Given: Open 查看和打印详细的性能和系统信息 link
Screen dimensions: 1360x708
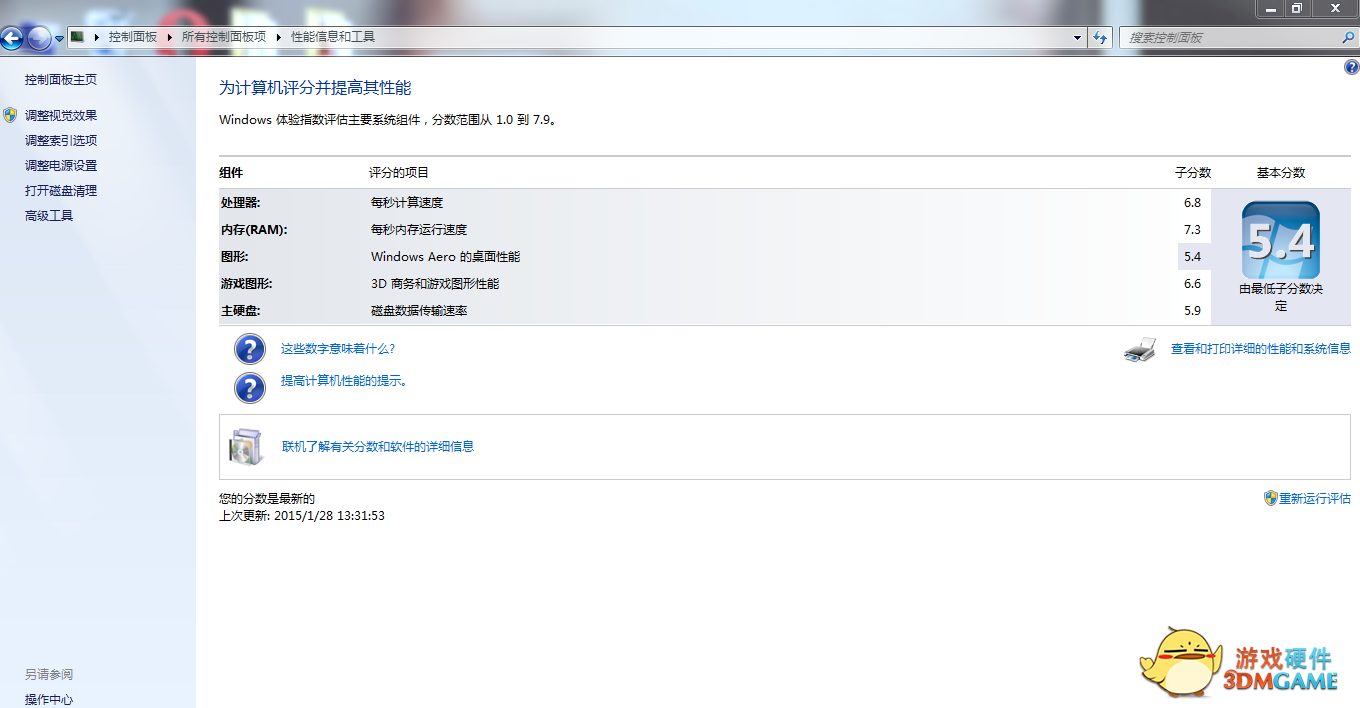Looking at the screenshot, I should coord(1261,349).
